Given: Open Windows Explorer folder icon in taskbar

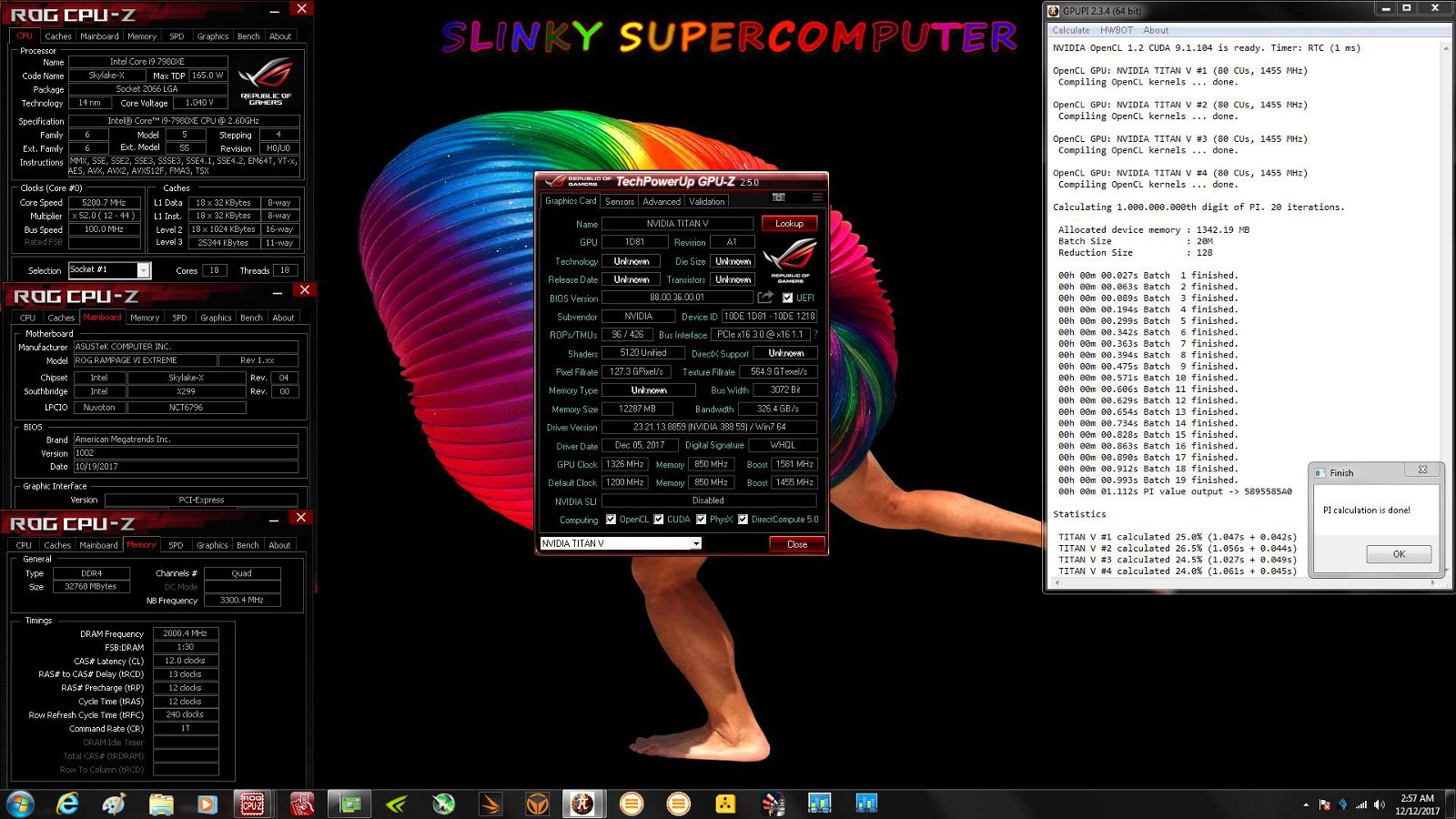Looking at the screenshot, I should coord(161,804).
